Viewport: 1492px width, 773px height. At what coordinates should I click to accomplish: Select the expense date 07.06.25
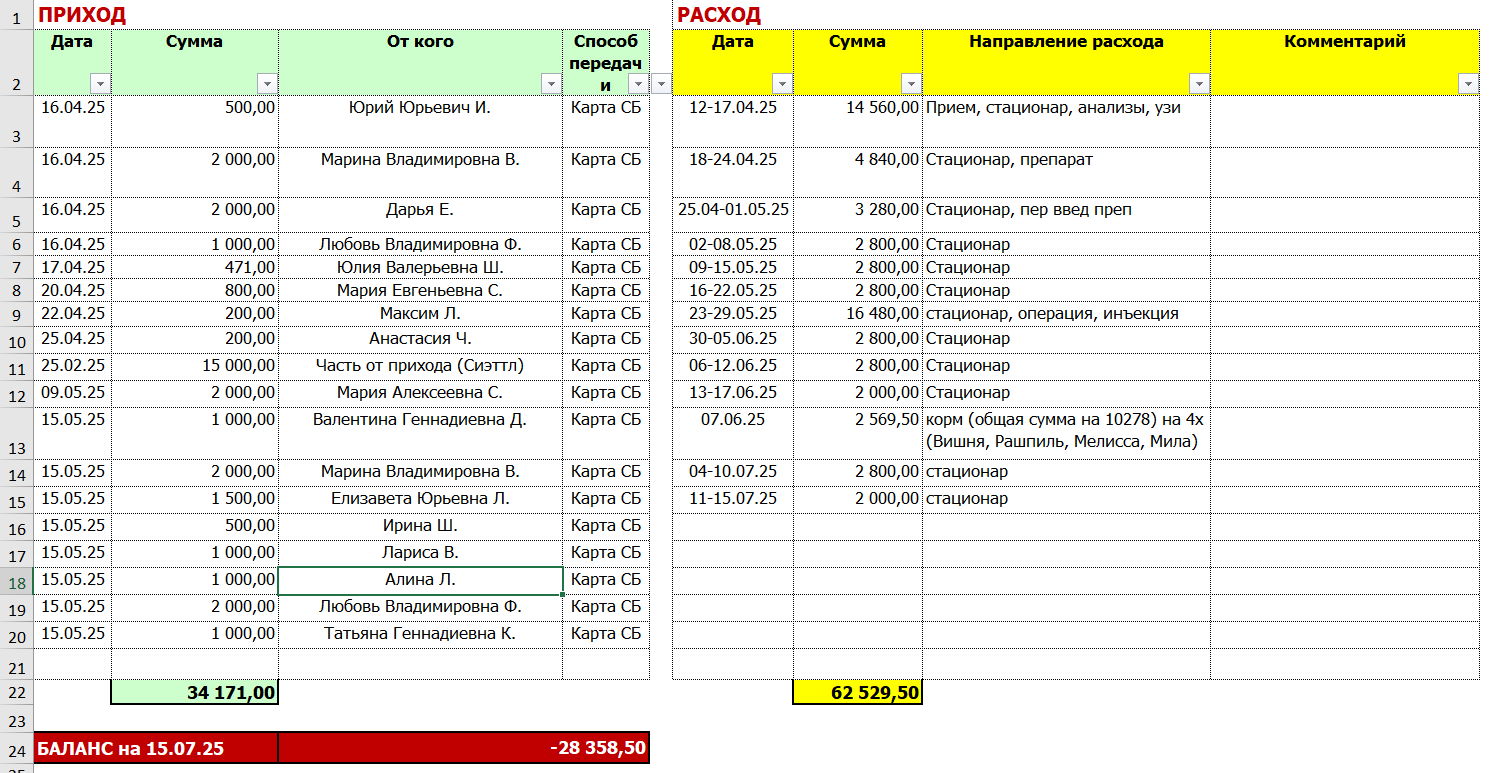click(733, 432)
